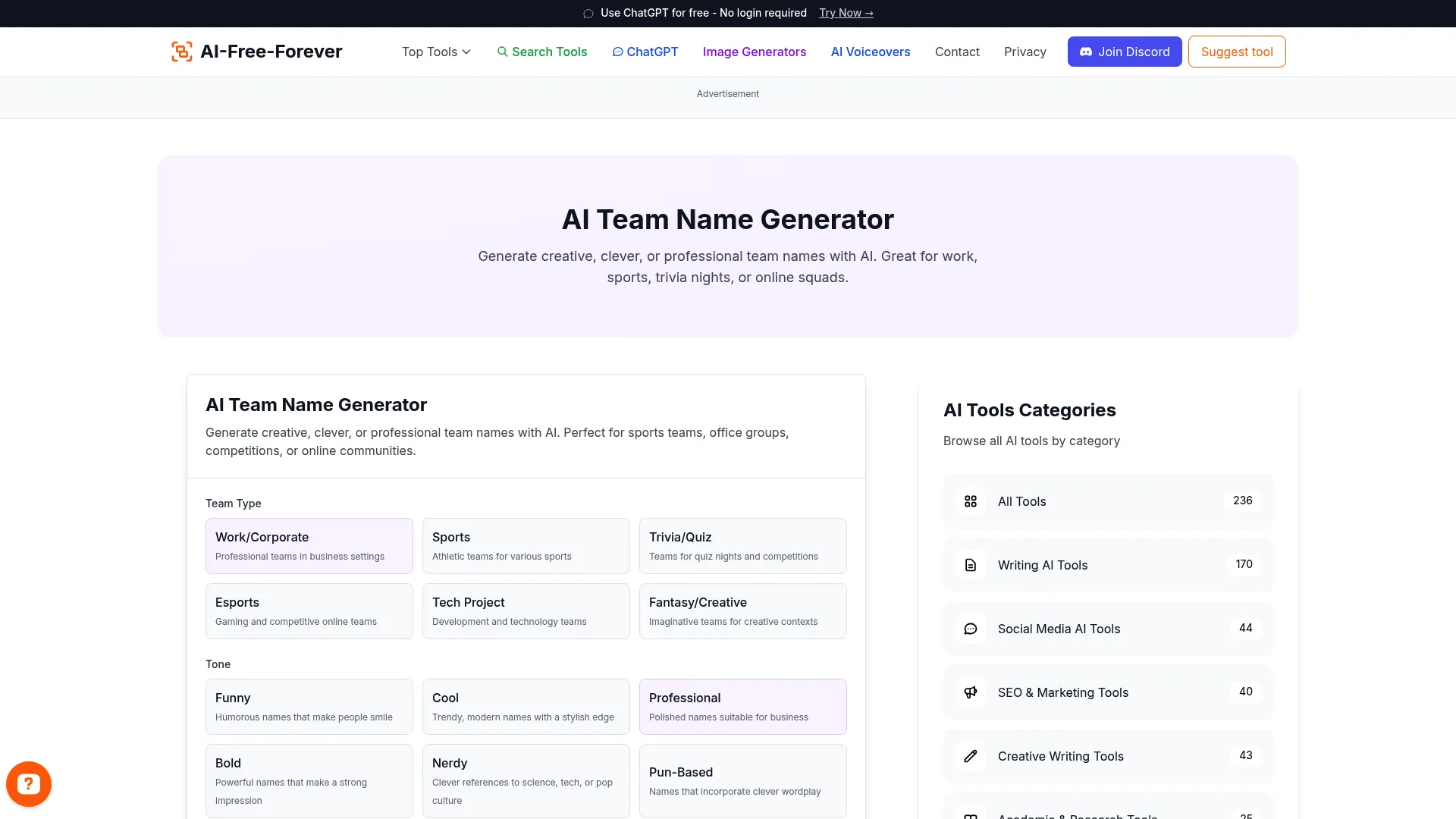The height and width of the screenshot is (819, 1456).
Task: Follow the Try Now link in the top banner
Action: (x=846, y=13)
